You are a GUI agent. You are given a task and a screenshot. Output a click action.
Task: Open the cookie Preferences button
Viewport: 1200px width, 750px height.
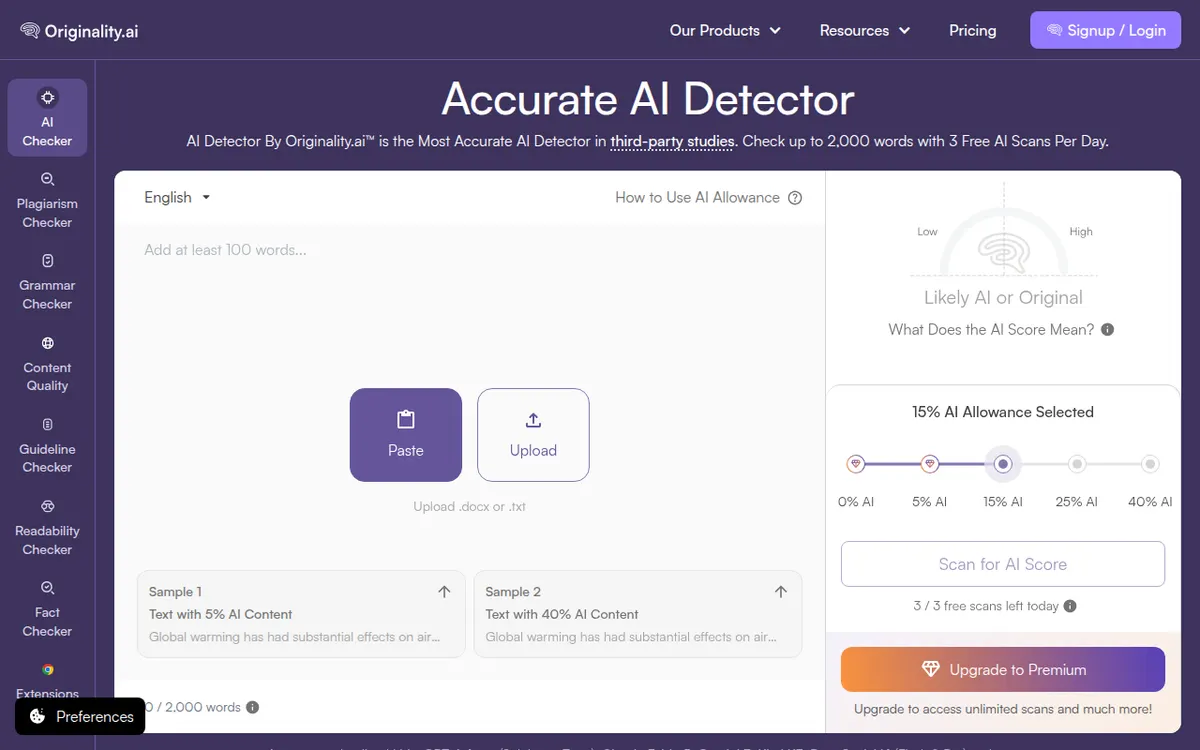click(x=80, y=716)
